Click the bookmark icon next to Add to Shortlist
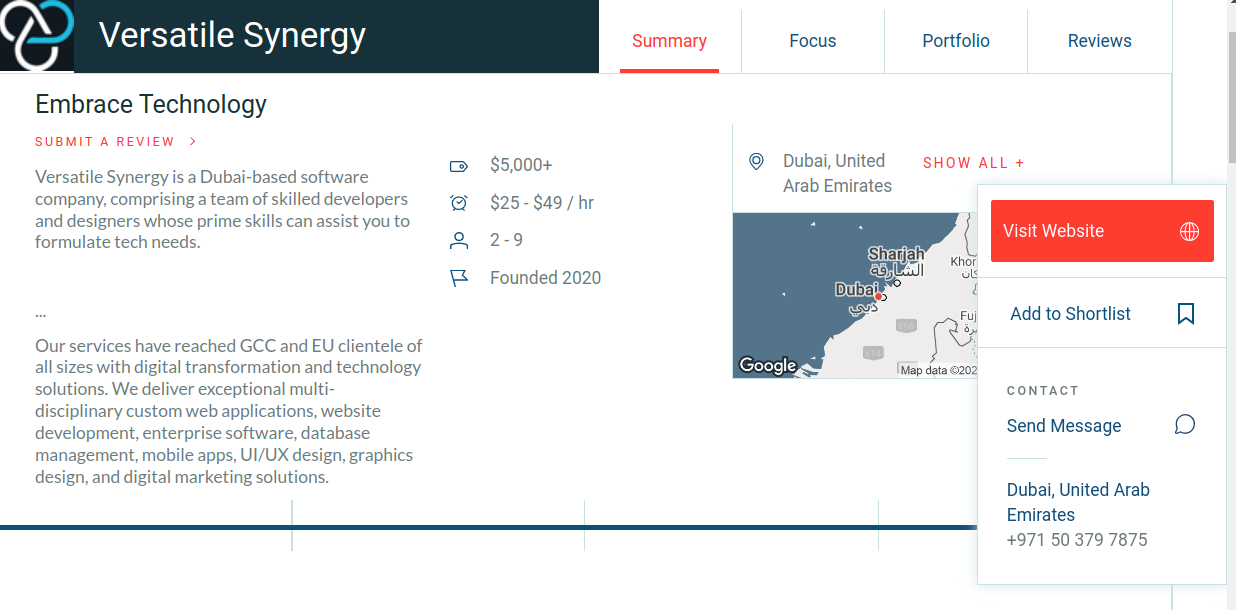The image size is (1236, 610). 1186,314
